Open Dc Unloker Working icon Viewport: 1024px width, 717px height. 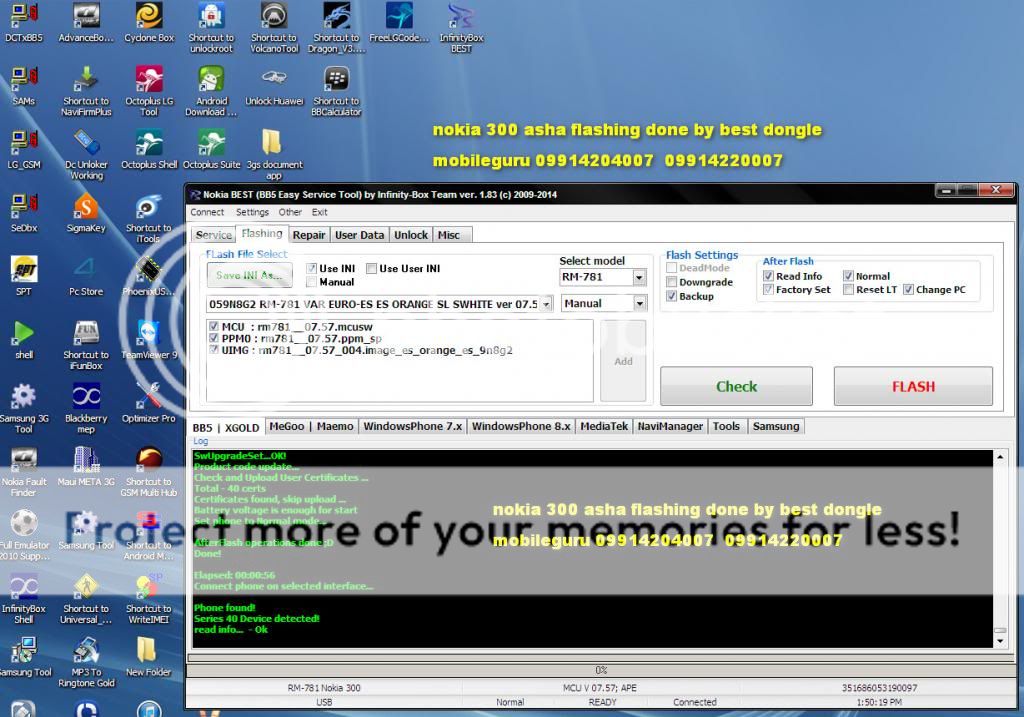(x=86, y=154)
